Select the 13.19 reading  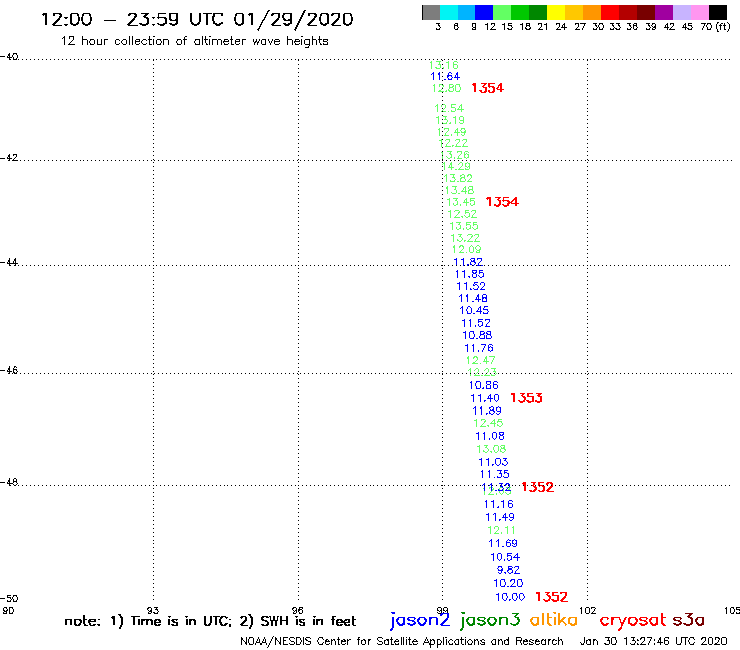pyautogui.click(x=450, y=120)
